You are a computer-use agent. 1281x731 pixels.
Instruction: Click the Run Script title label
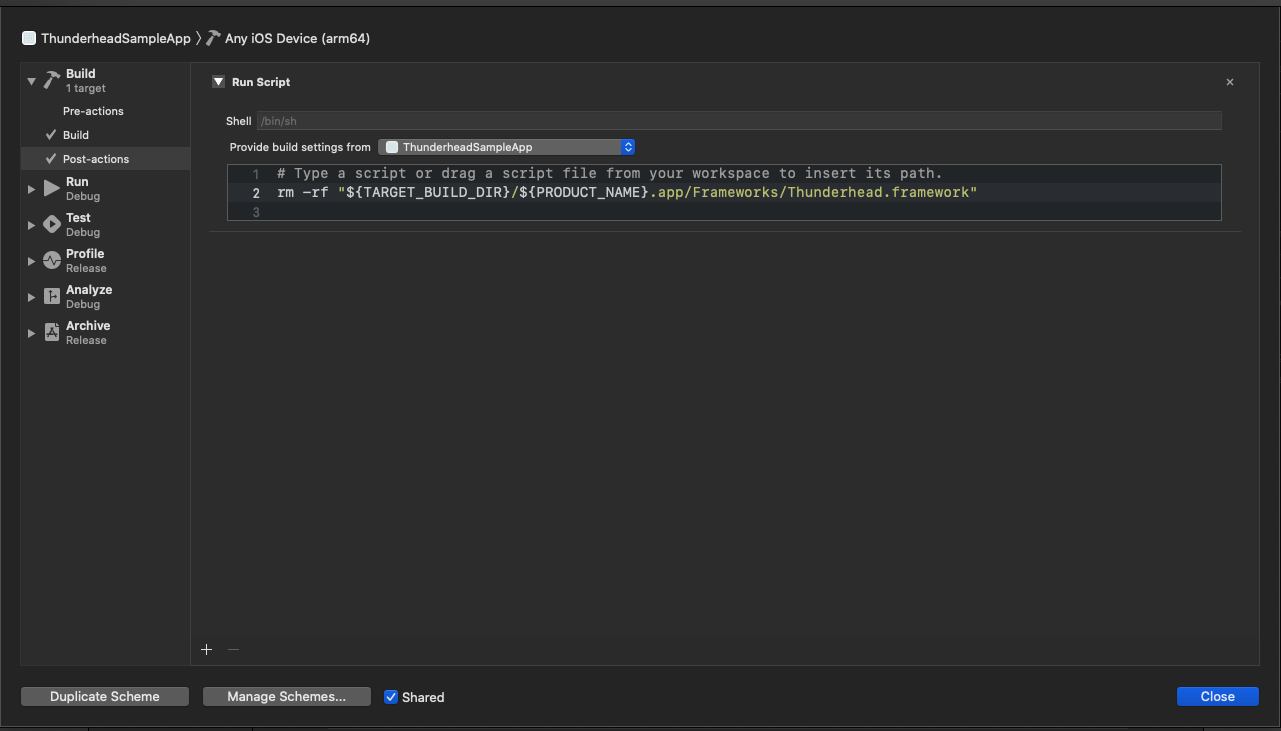(x=261, y=82)
